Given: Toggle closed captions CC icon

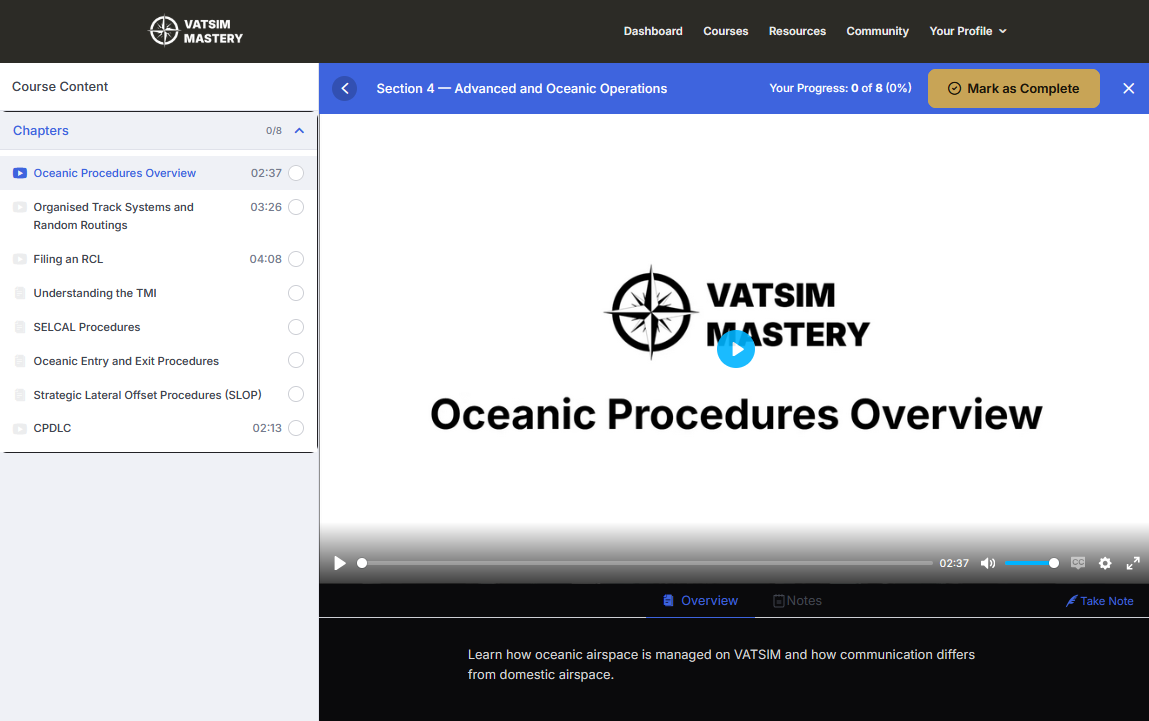Looking at the screenshot, I should pyautogui.click(x=1078, y=563).
